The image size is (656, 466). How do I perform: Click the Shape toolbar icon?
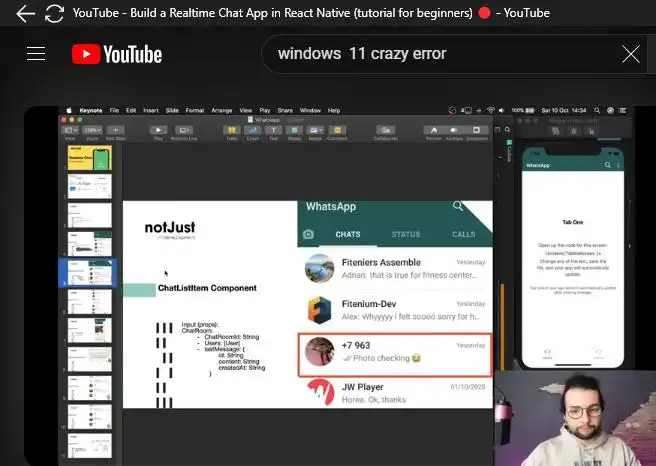point(294,130)
